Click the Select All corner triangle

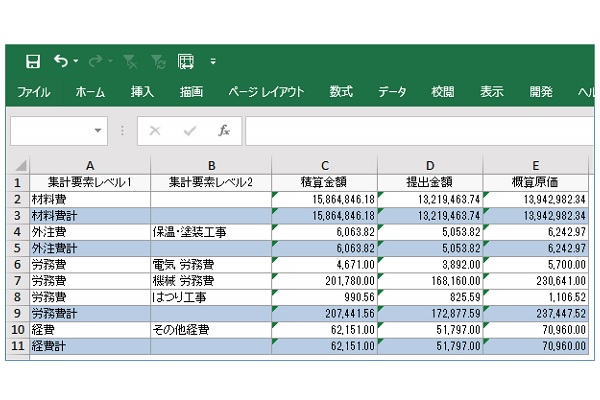[x=19, y=166]
